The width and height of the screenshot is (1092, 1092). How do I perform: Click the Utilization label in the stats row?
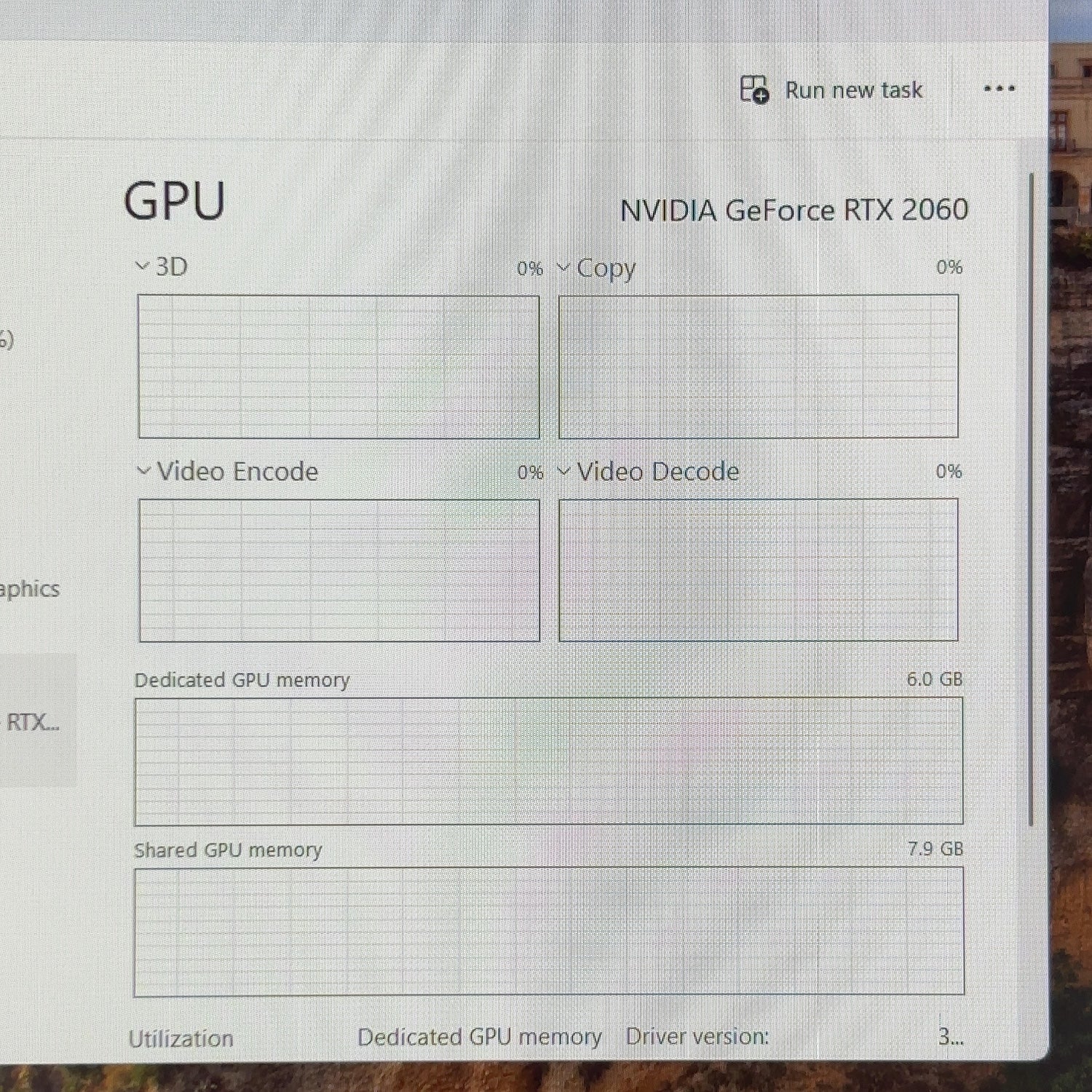click(x=181, y=1038)
